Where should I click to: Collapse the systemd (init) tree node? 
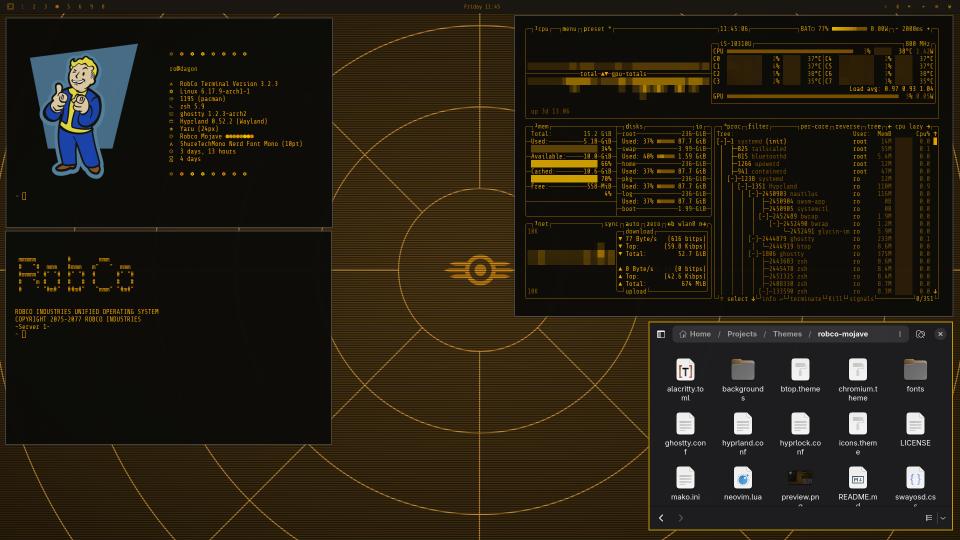(x=721, y=141)
